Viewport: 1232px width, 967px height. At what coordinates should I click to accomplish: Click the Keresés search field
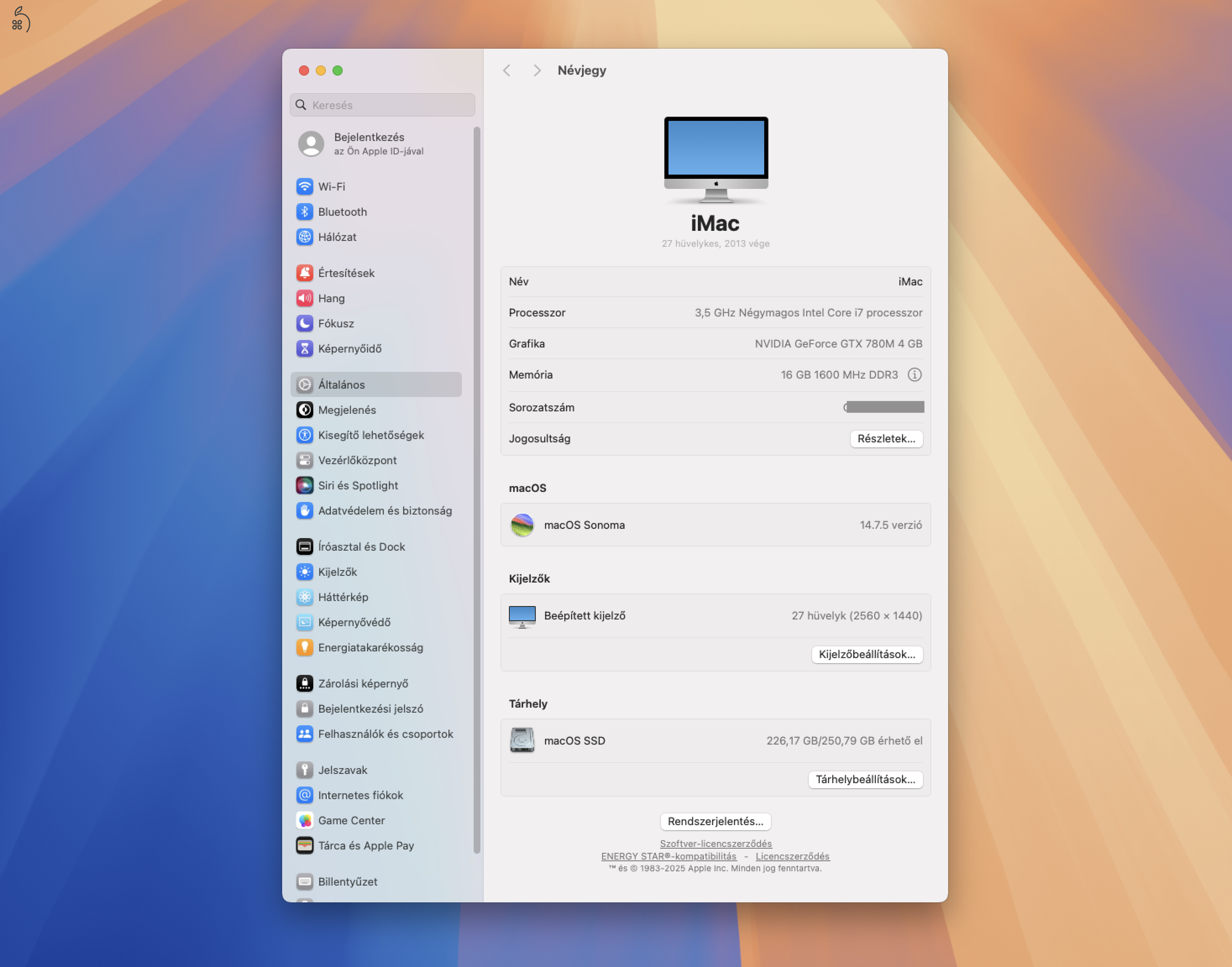[x=382, y=105]
